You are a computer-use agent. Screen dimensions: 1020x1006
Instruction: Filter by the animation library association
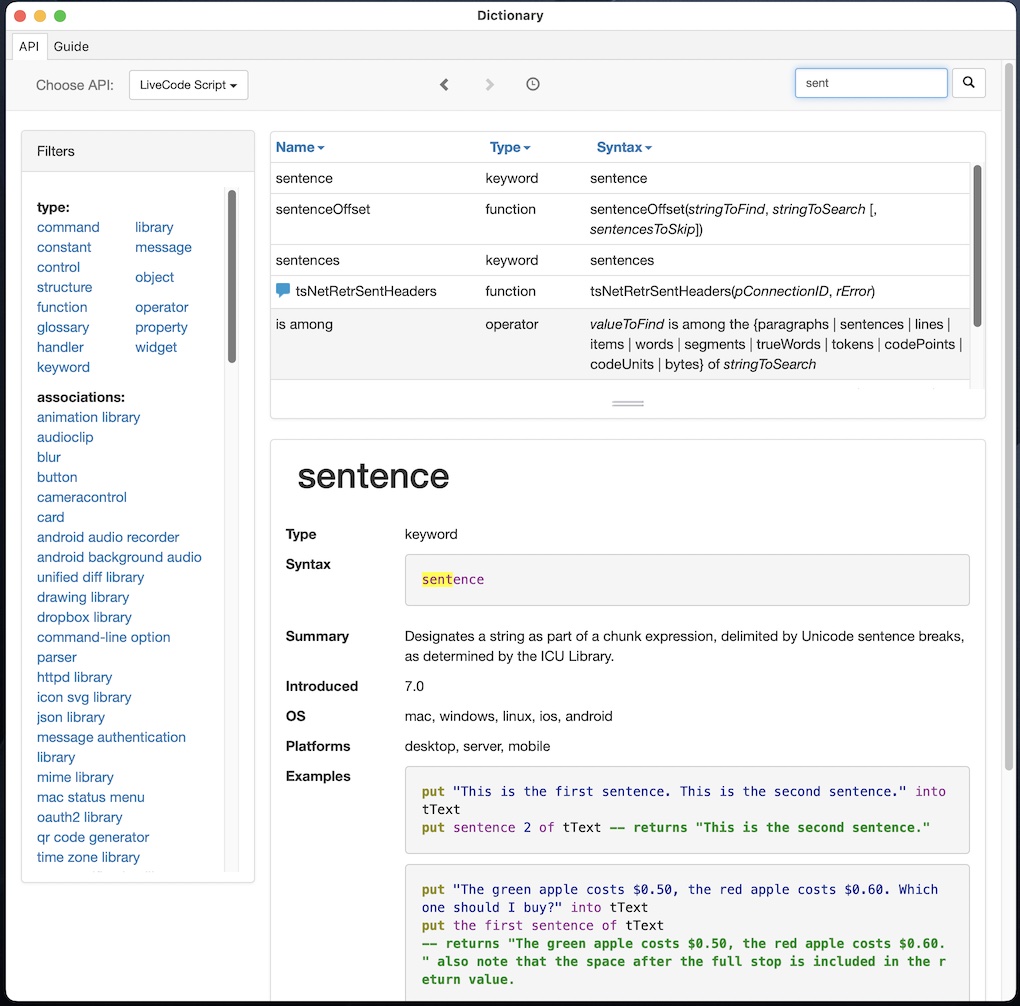tap(88, 417)
